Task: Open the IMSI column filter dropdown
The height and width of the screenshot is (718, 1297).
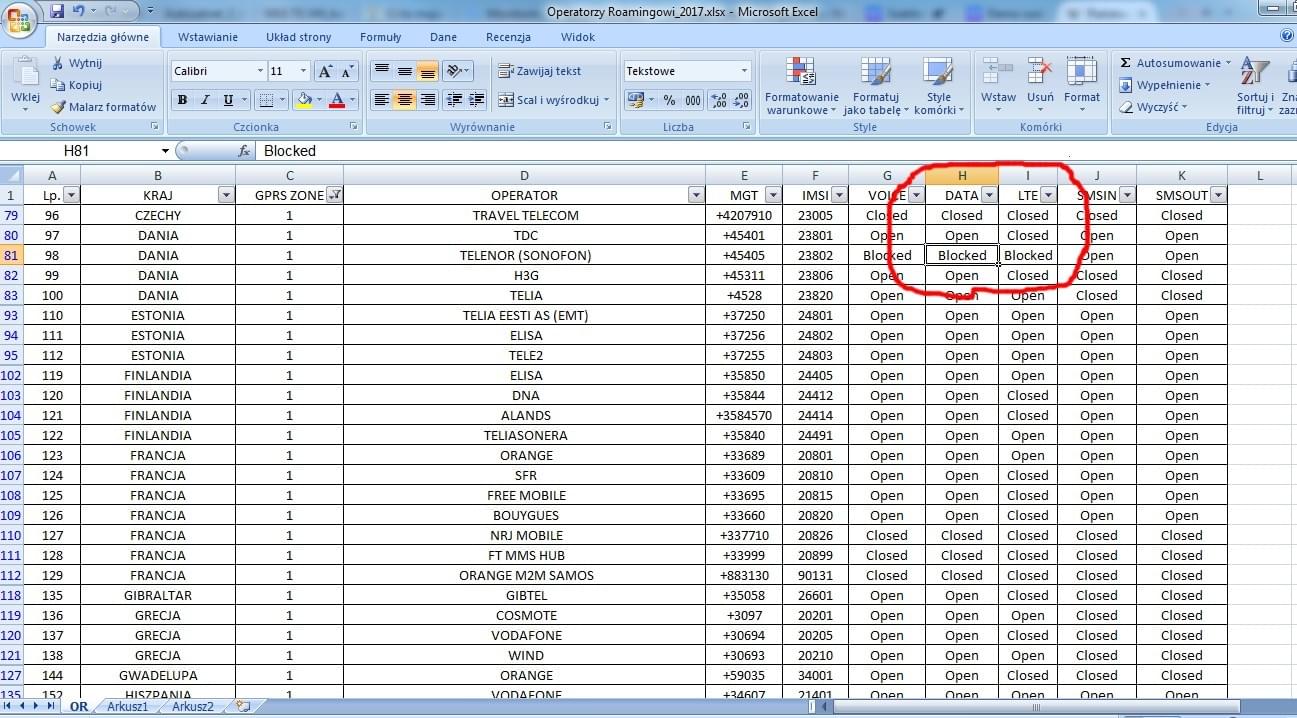Action: coord(839,196)
